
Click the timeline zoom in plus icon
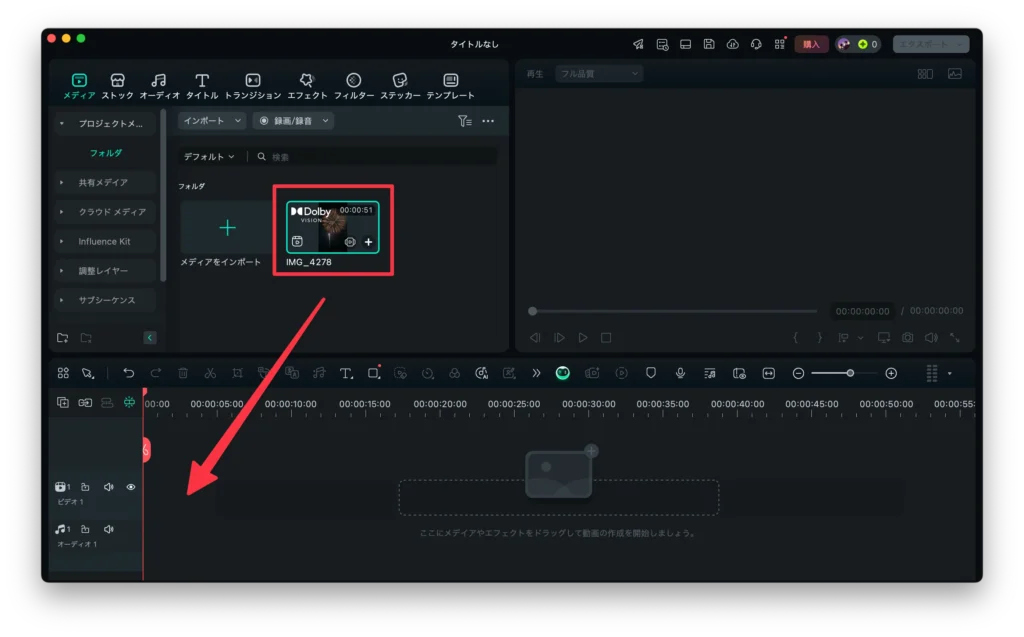891,373
